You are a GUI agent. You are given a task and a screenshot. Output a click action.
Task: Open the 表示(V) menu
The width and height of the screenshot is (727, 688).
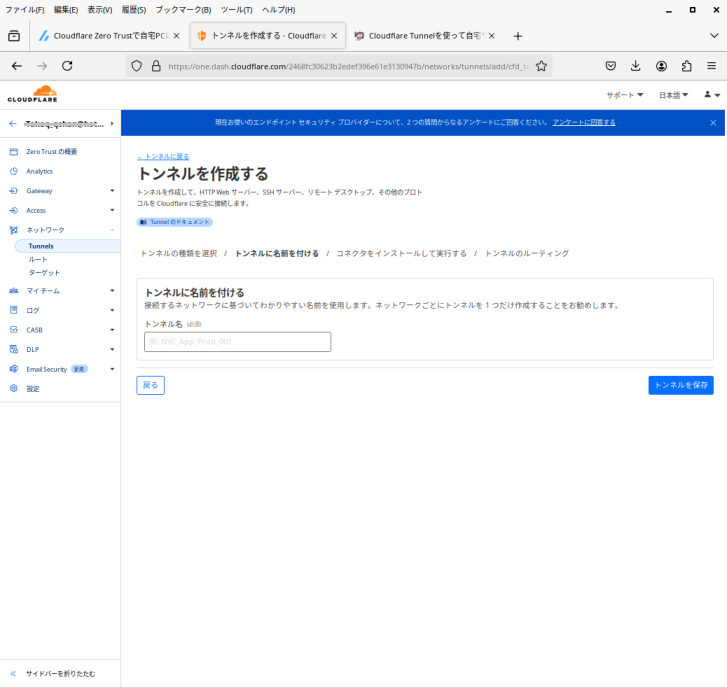click(100, 10)
